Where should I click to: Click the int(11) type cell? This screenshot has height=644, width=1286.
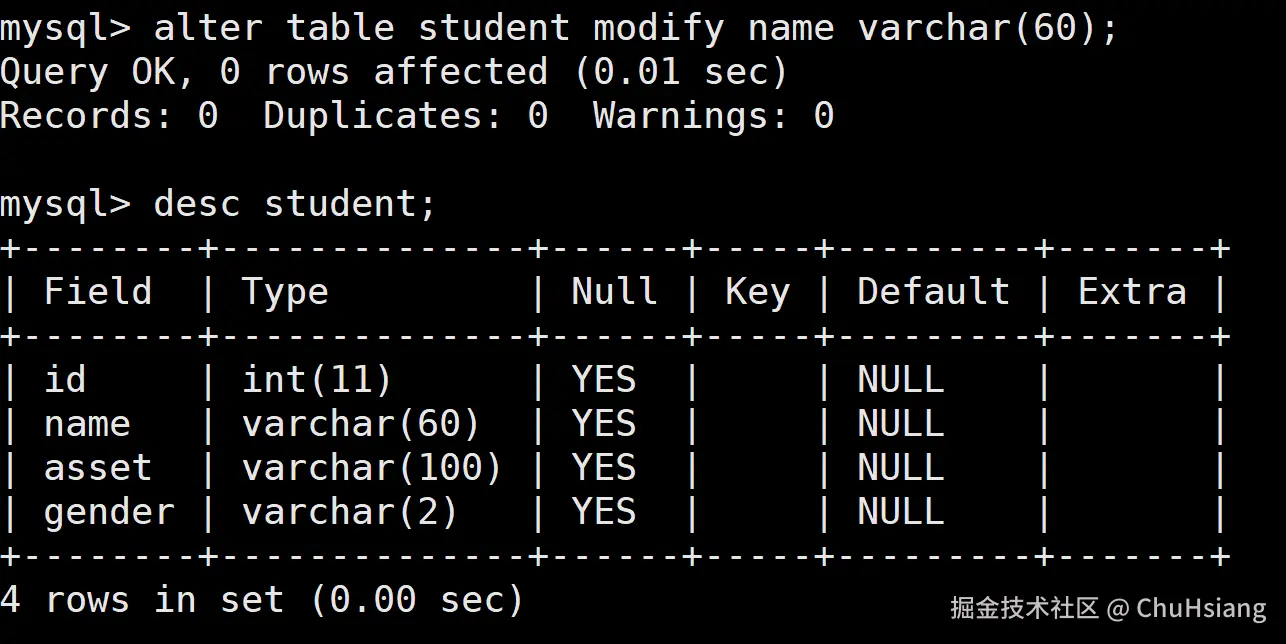[317, 380]
